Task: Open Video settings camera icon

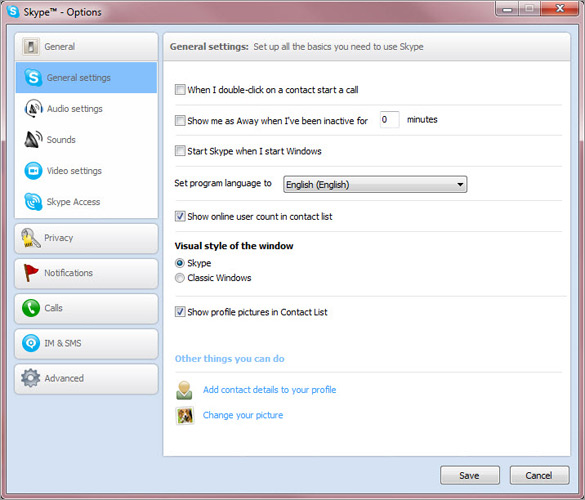Action: pos(33,171)
